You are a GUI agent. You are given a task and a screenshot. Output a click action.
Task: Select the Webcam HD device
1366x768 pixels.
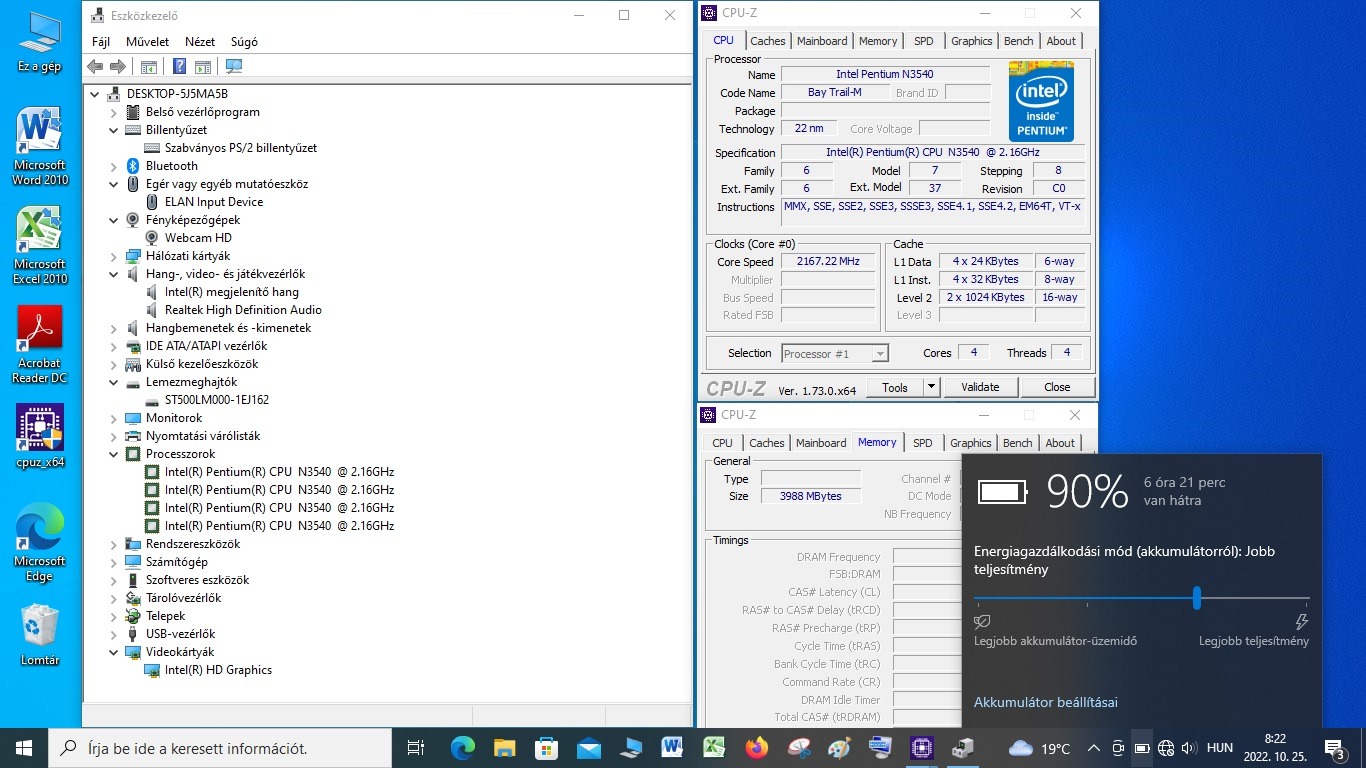click(x=198, y=238)
